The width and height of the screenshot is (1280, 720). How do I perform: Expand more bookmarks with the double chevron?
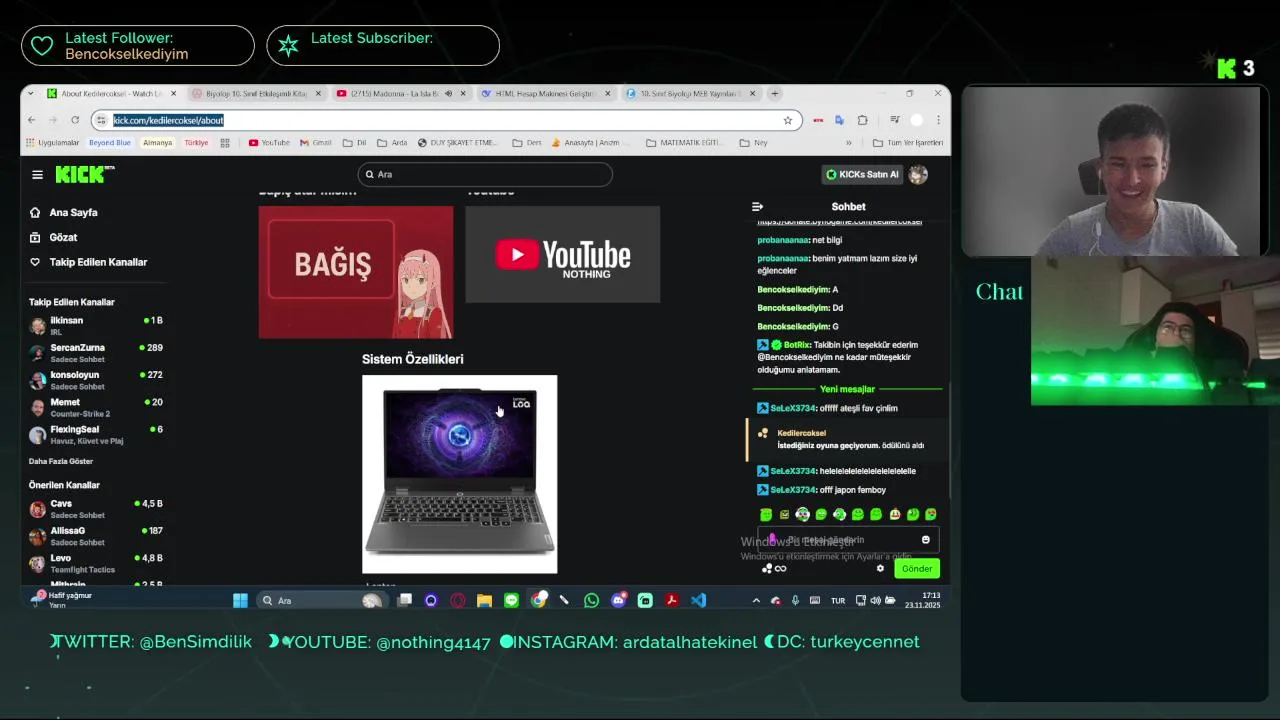[x=848, y=143]
